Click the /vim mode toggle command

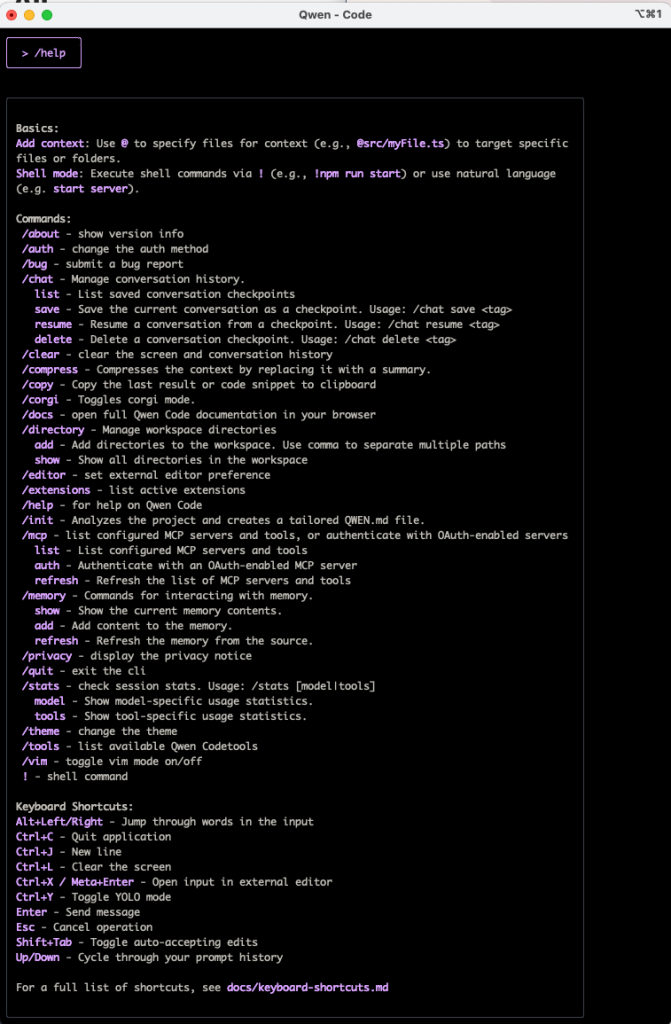click(34, 761)
